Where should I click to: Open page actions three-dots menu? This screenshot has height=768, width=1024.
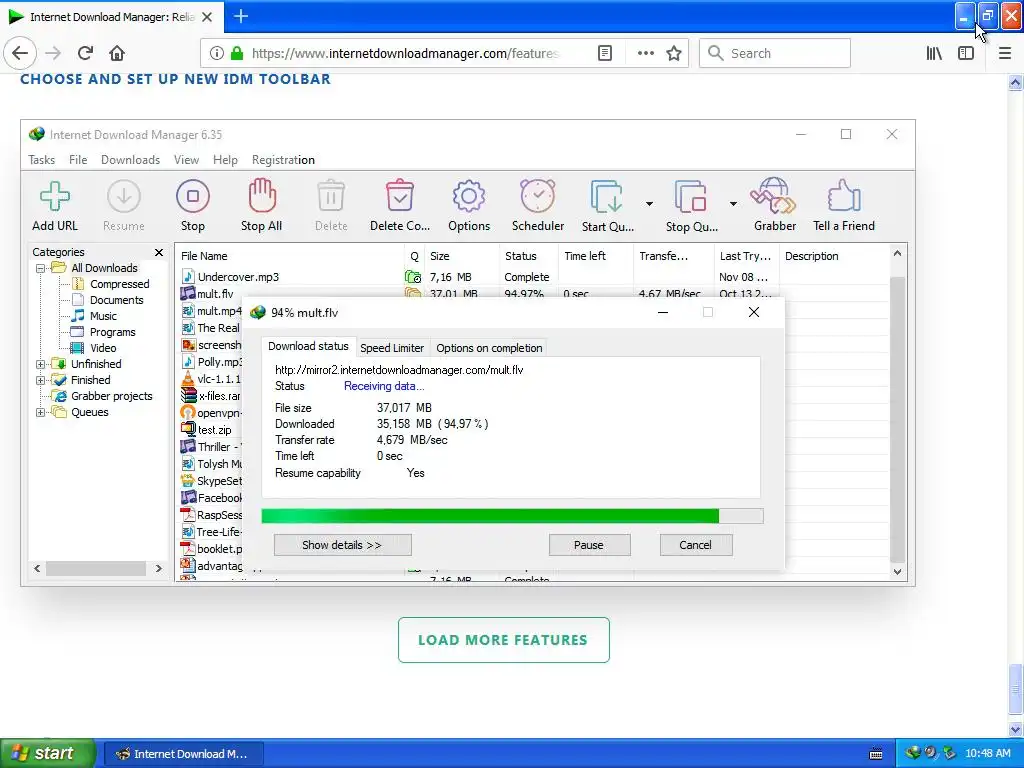(645, 53)
